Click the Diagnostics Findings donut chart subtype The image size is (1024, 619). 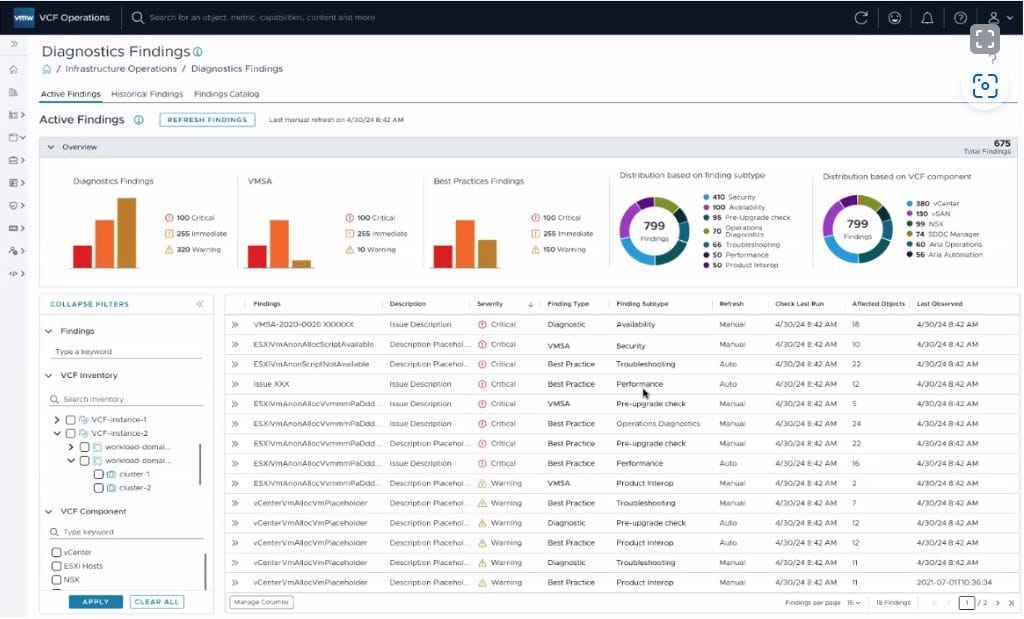654,230
